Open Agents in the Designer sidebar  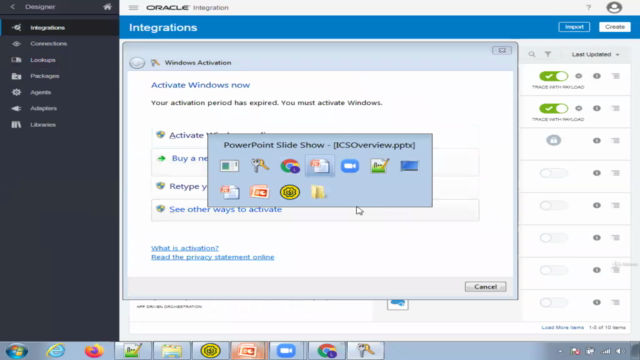click(40, 92)
